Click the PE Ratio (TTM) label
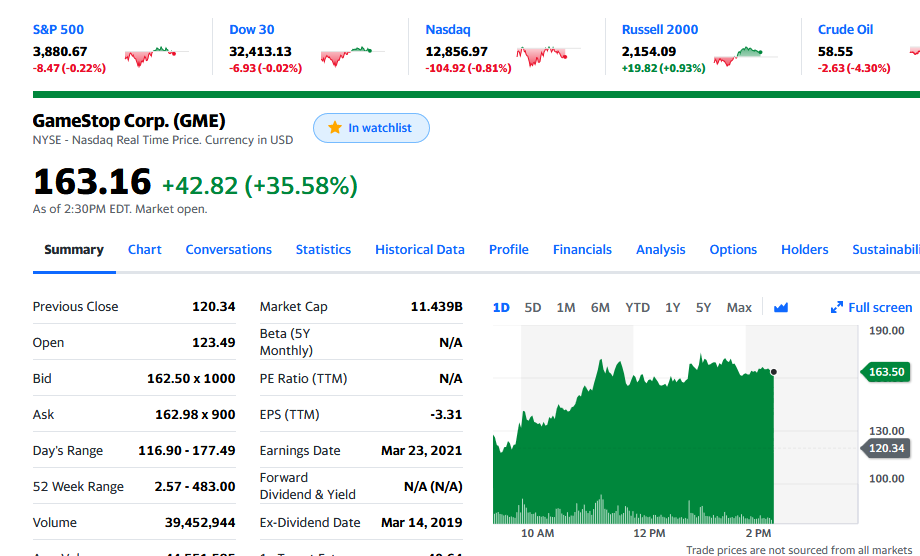Image resolution: width=920 pixels, height=556 pixels. tap(303, 379)
